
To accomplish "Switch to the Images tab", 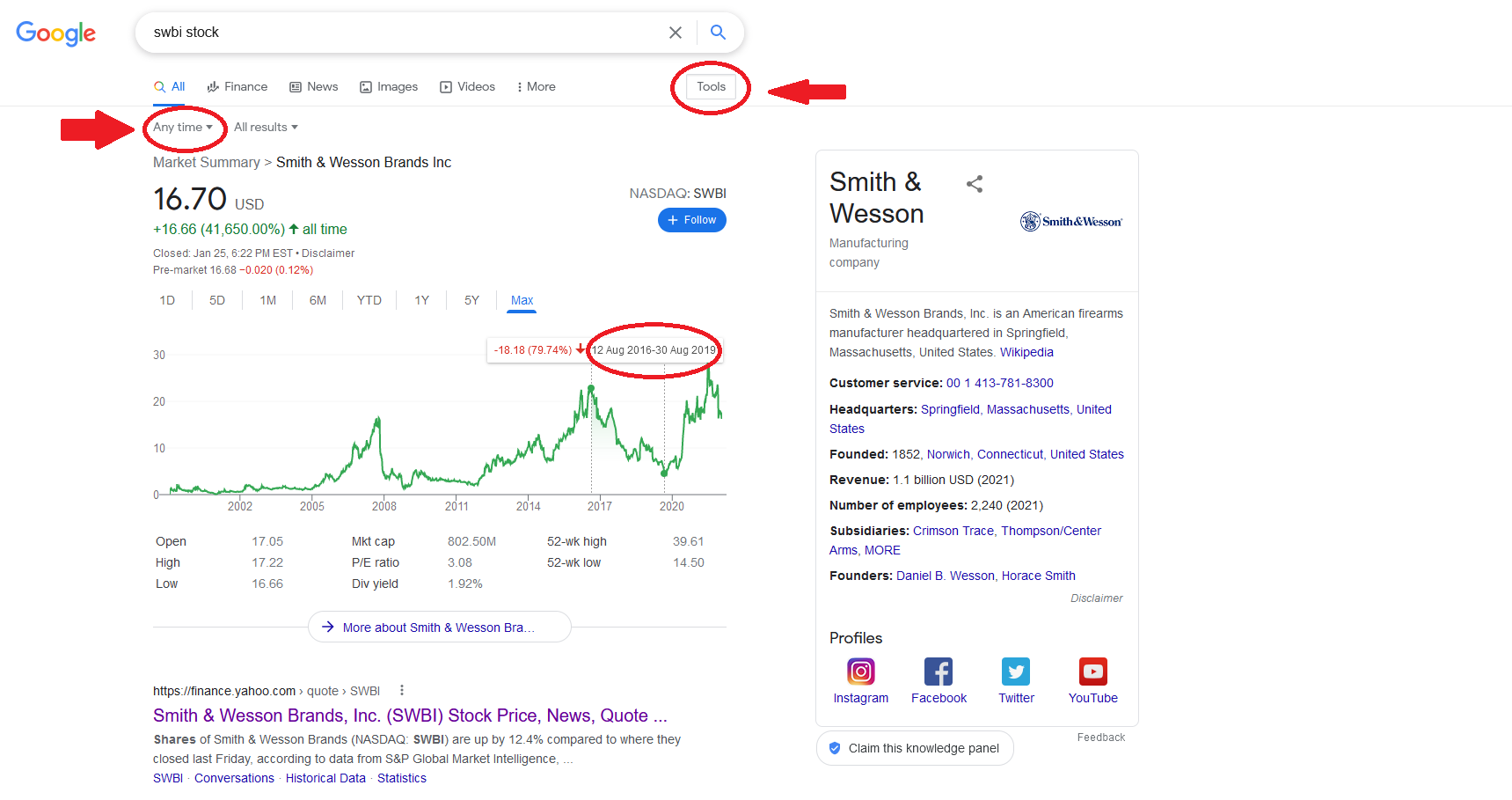I will (389, 87).
